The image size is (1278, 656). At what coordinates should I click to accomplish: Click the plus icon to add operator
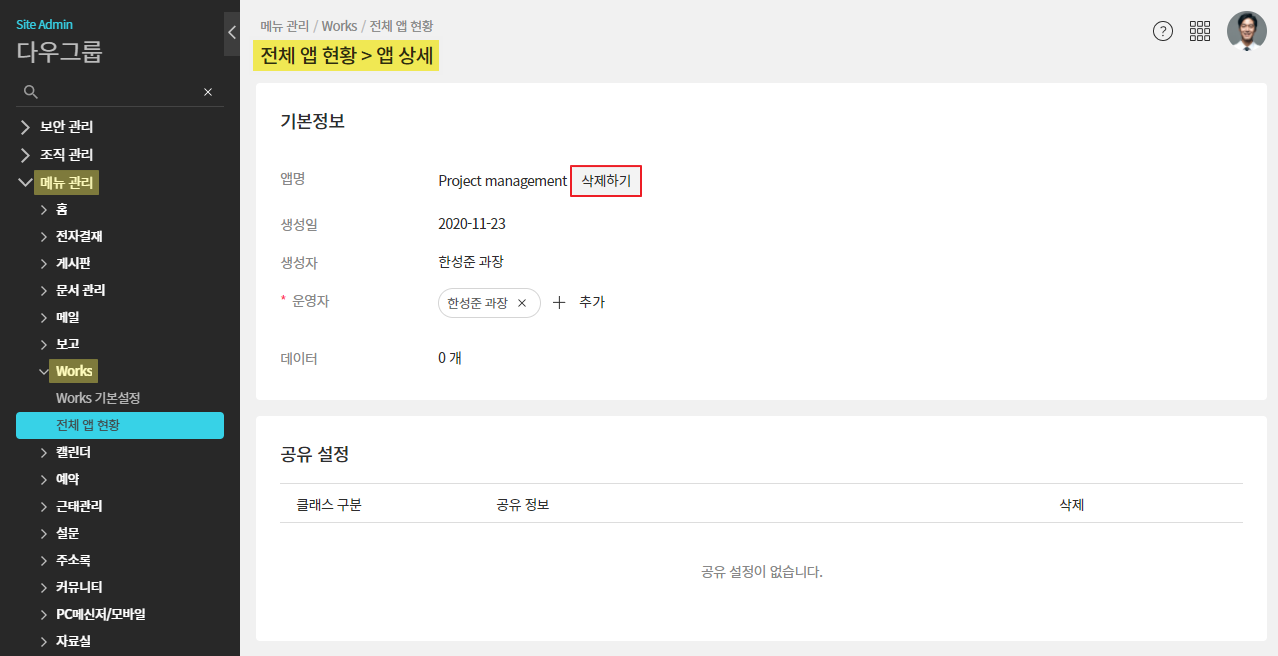coord(559,302)
